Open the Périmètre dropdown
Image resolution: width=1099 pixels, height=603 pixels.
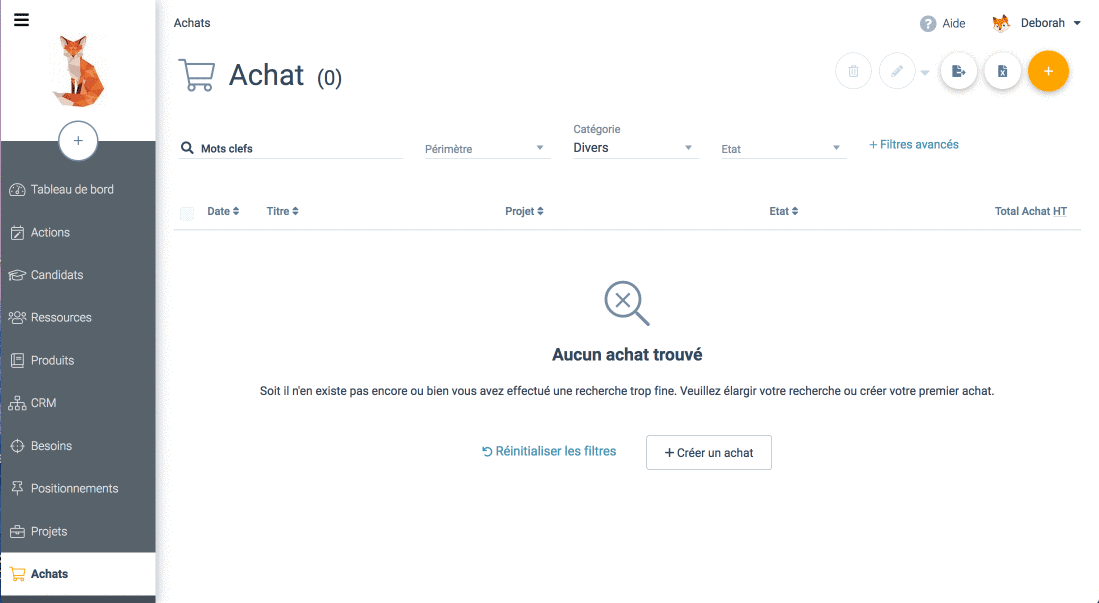point(486,149)
